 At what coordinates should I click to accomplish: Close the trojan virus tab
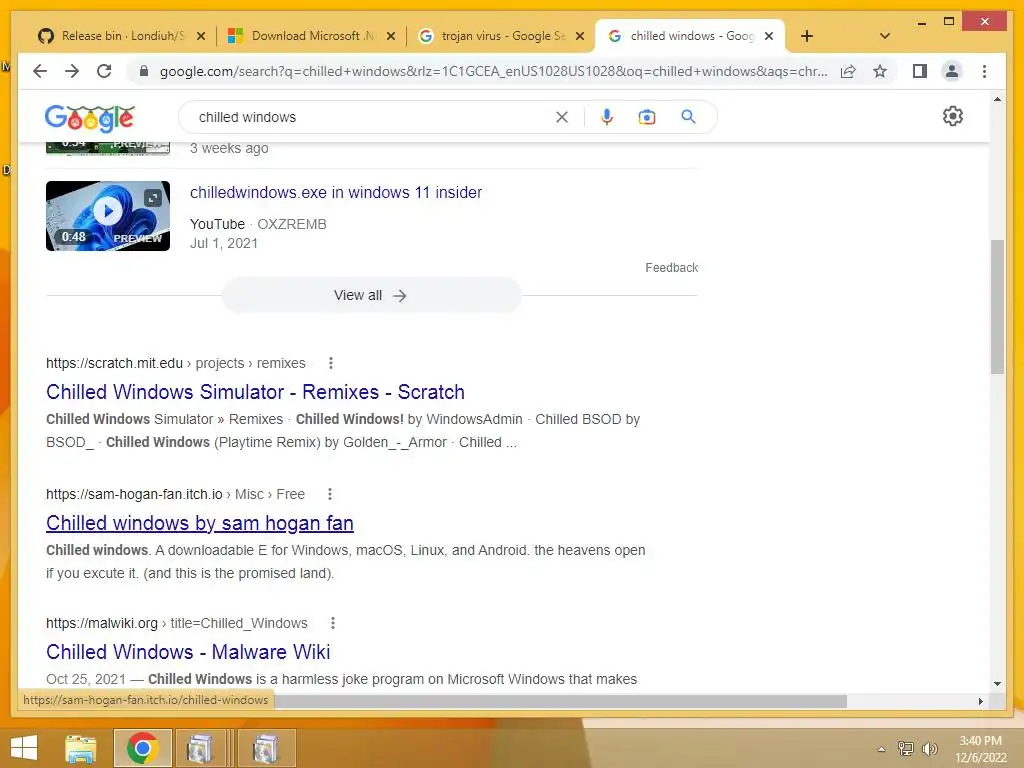580,37
